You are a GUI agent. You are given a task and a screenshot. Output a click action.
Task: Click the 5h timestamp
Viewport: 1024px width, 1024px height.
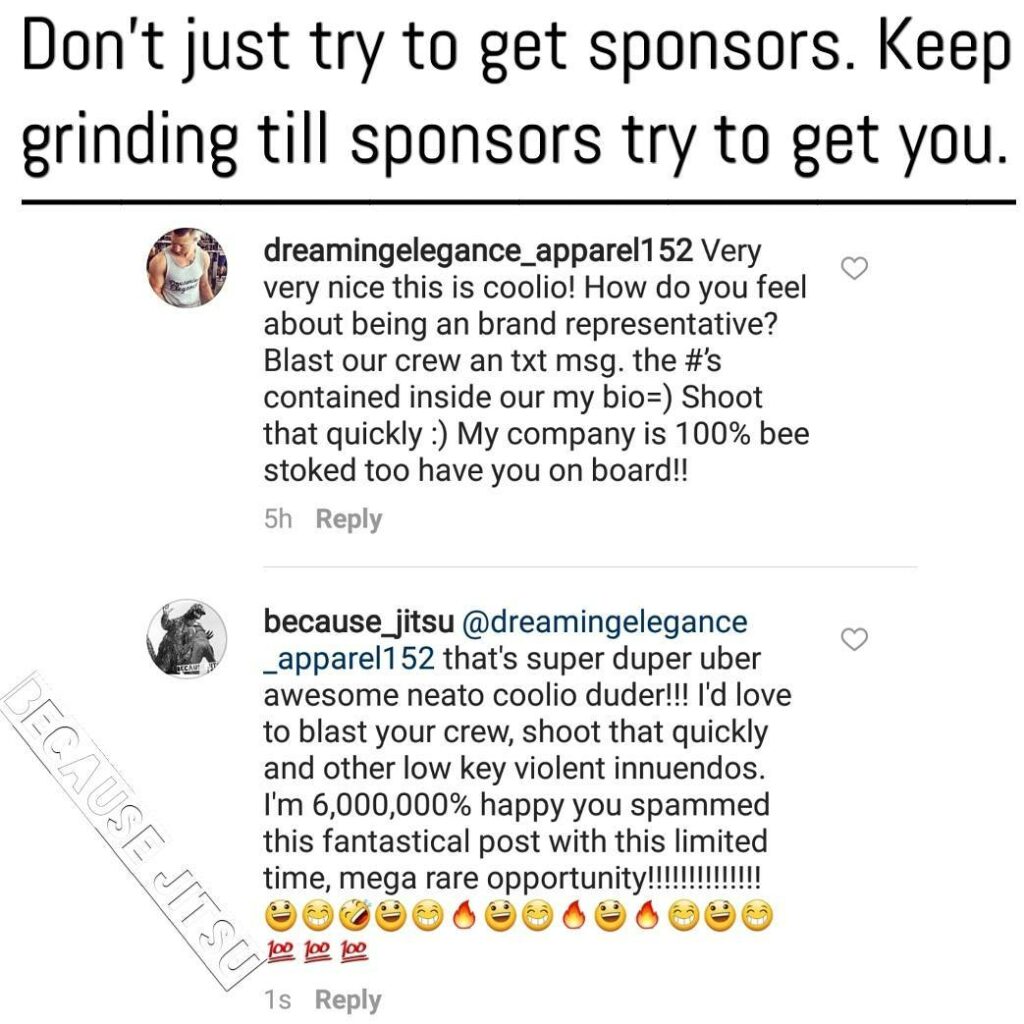[278, 519]
